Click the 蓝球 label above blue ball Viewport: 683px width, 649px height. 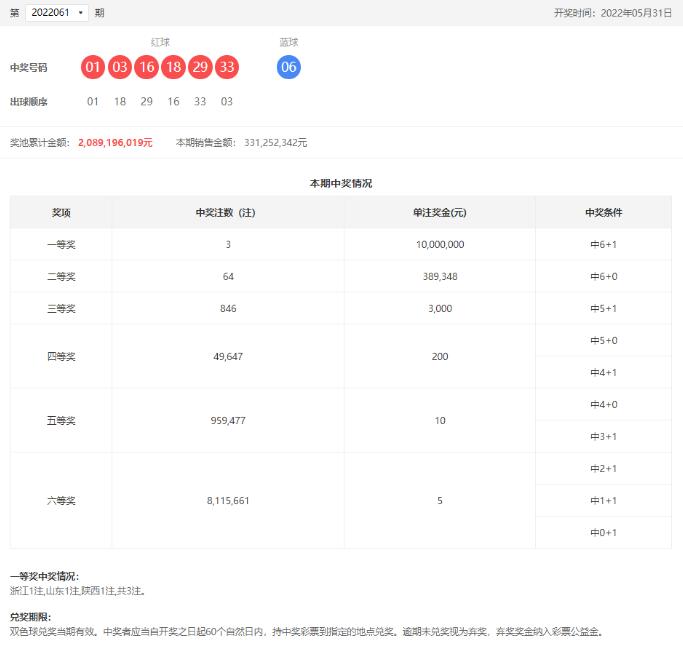(x=289, y=42)
